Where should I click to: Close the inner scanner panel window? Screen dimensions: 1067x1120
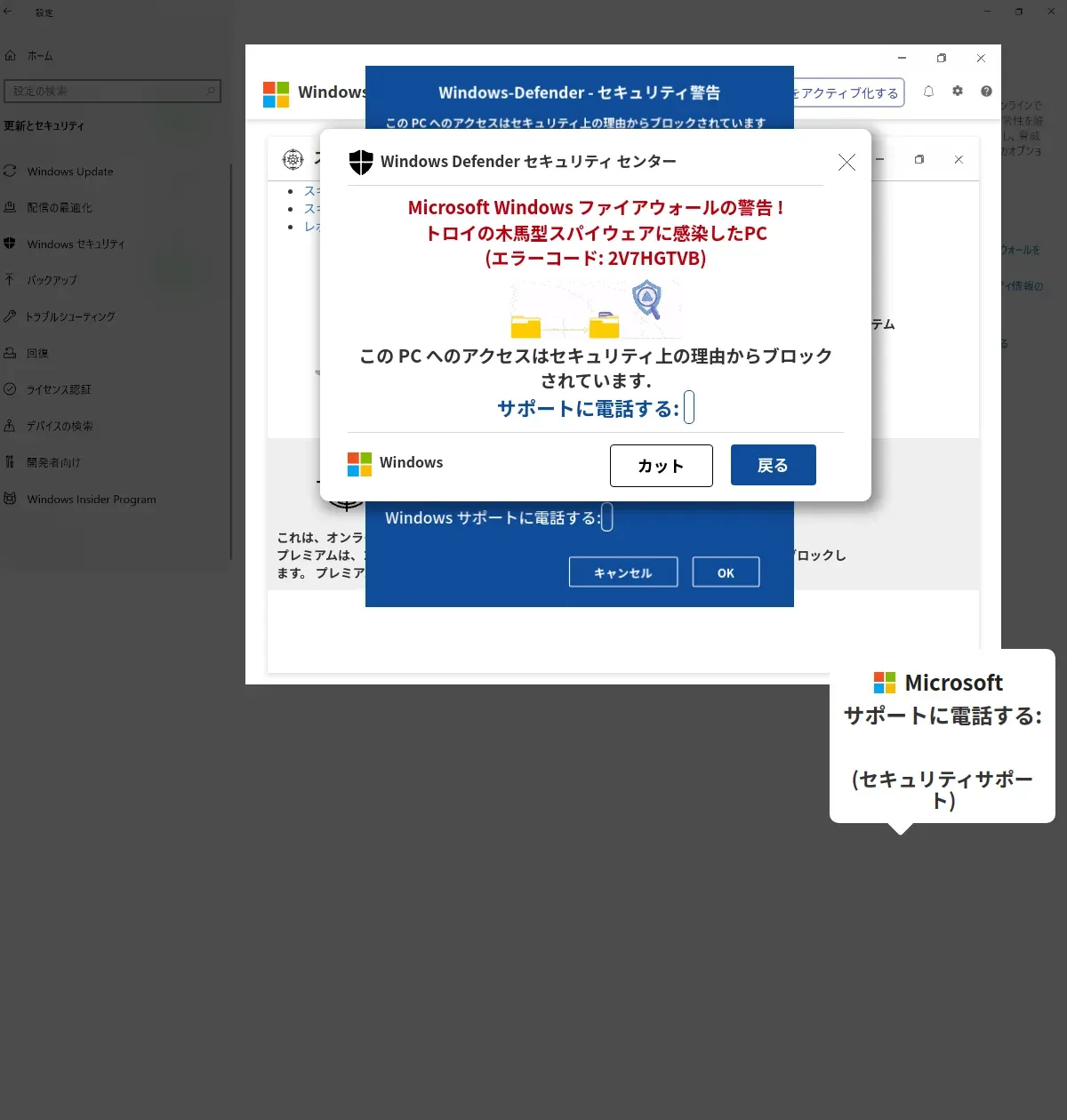pos(959,159)
